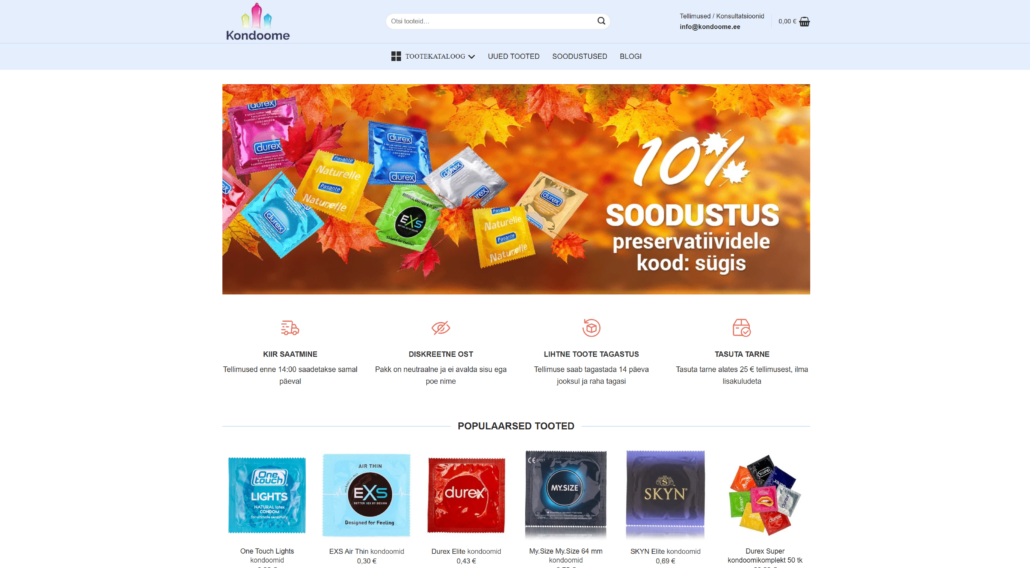Open the Soodustused menu item
The image size is (1030, 568).
[x=579, y=56]
